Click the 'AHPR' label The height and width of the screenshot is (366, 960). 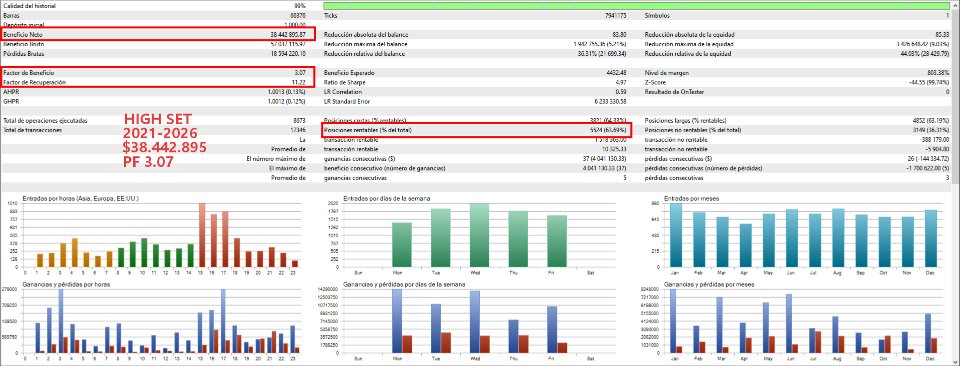(11, 92)
